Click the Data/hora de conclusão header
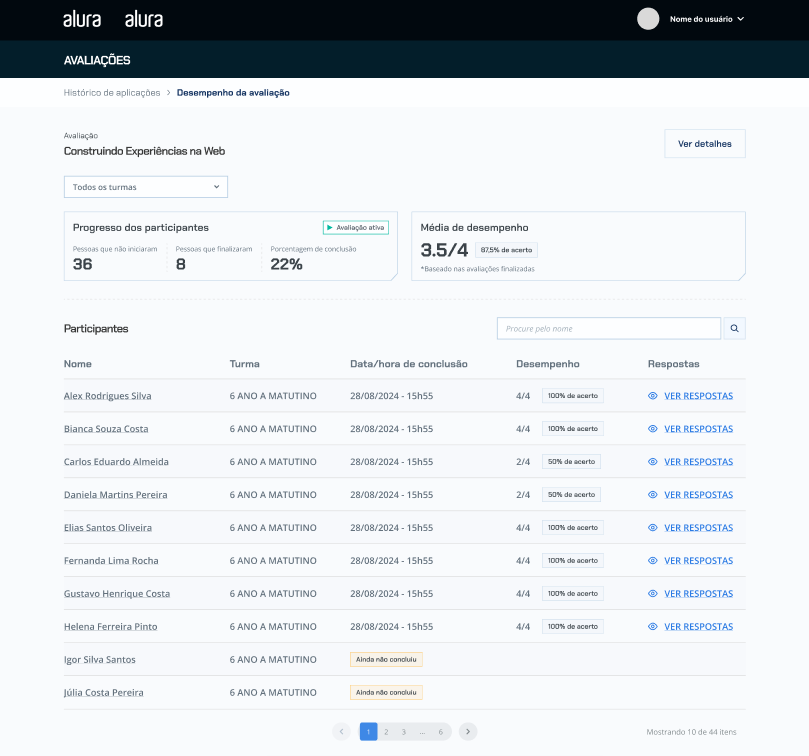 (x=409, y=364)
